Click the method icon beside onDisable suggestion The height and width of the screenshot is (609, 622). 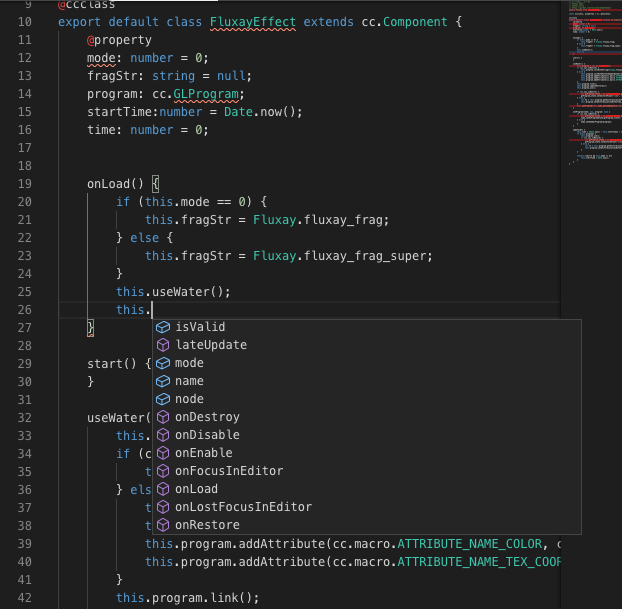(163, 435)
